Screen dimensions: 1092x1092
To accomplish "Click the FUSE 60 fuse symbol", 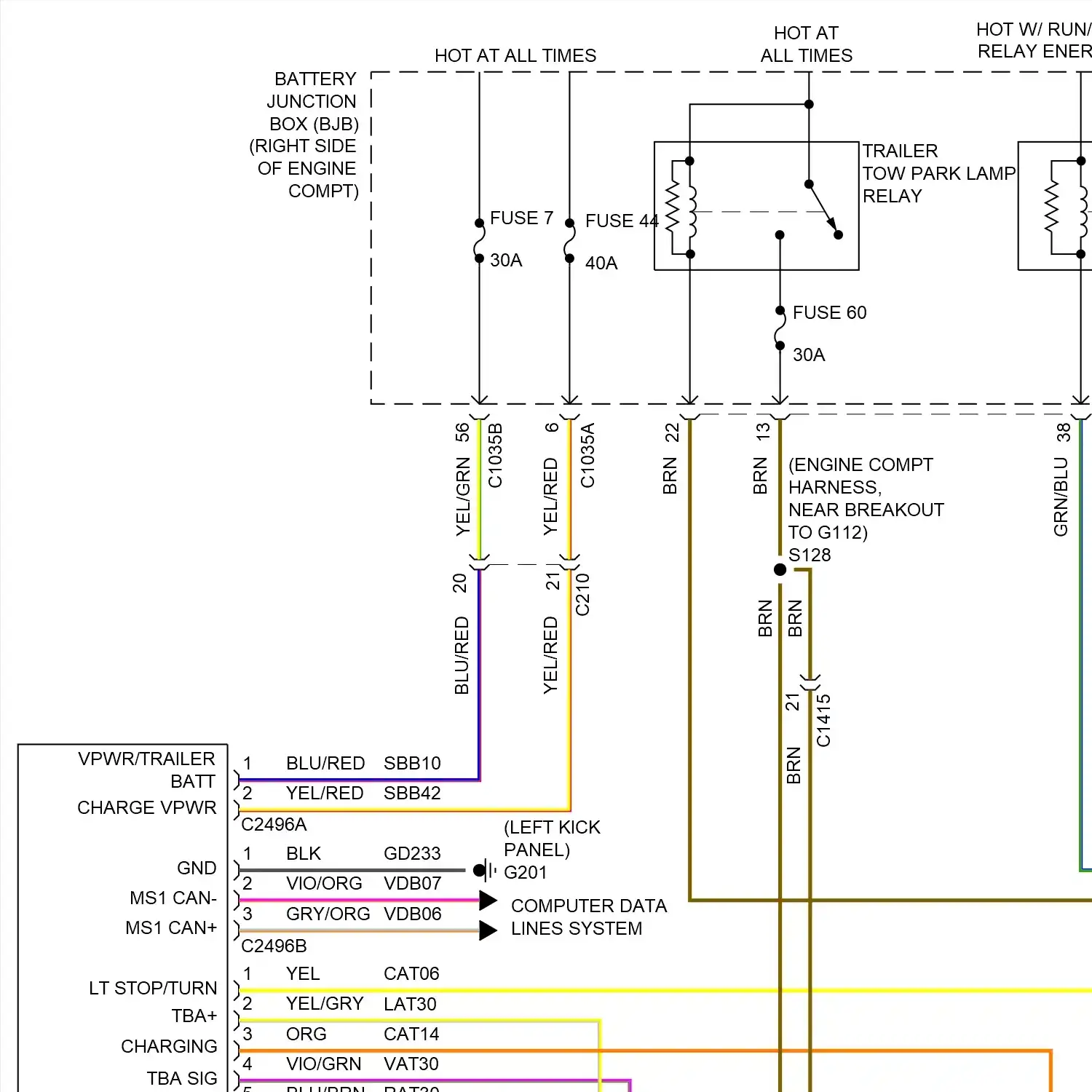I will [780, 328].
